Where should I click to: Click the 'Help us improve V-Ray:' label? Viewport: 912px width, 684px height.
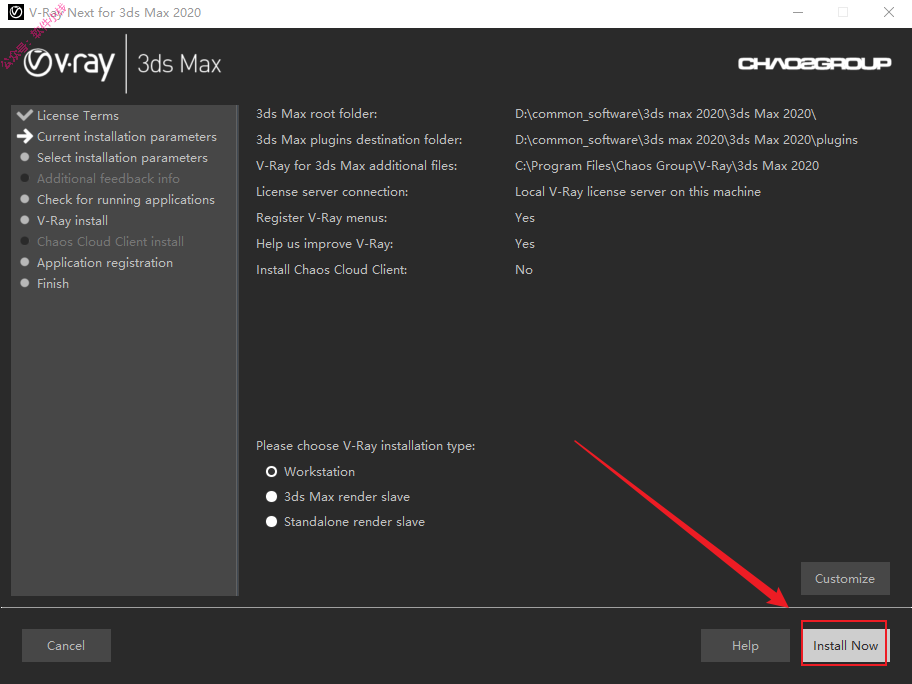coord(325,244)
